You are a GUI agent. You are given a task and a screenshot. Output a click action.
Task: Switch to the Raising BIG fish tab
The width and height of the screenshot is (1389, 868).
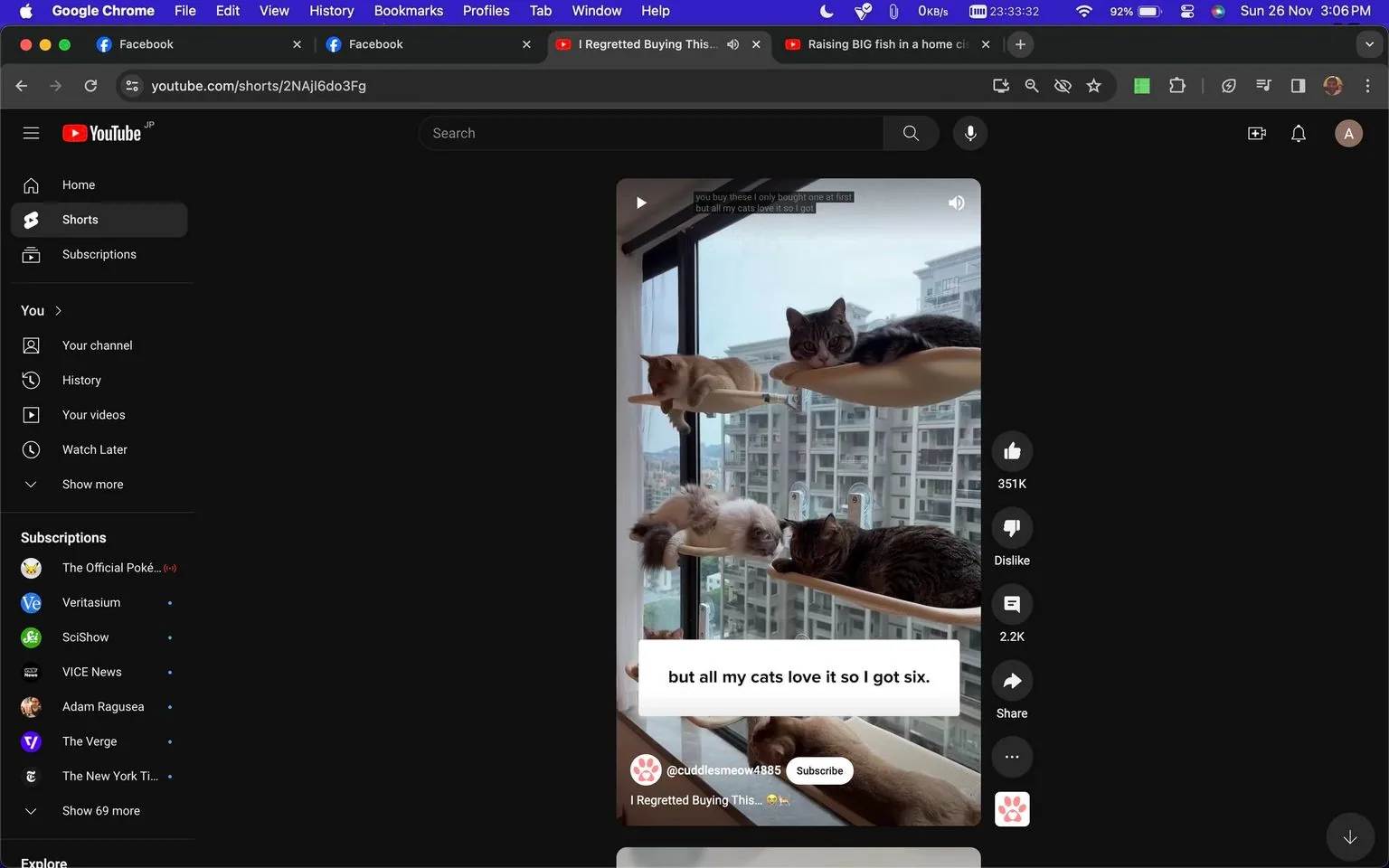pyautogui.click(x=877, y=43)
